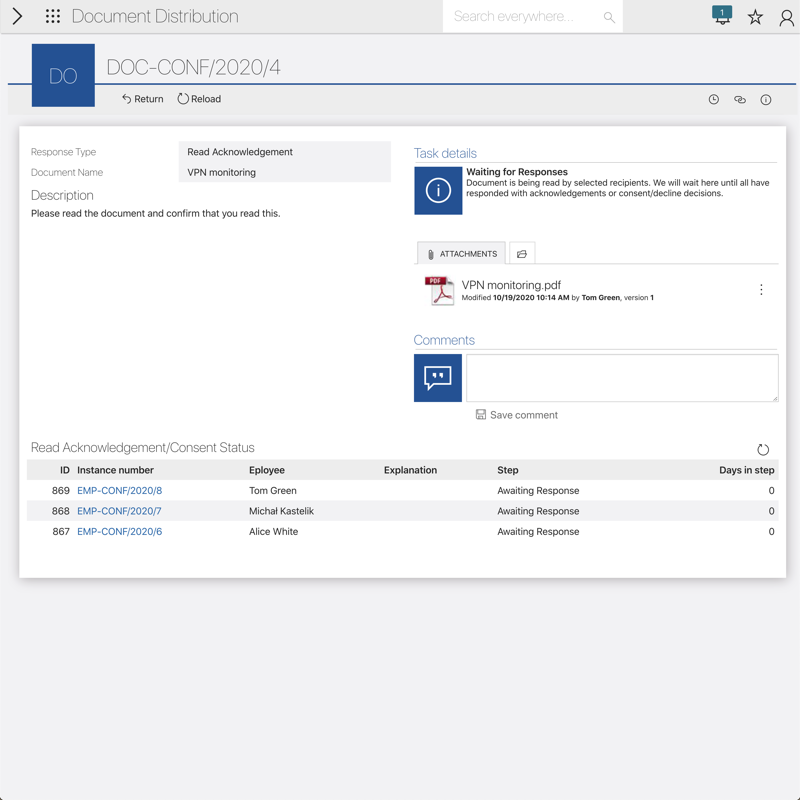Screen dimensions: 800x800
Task: Save the comment
Action: pyautogui.click(x=517, y=415)
